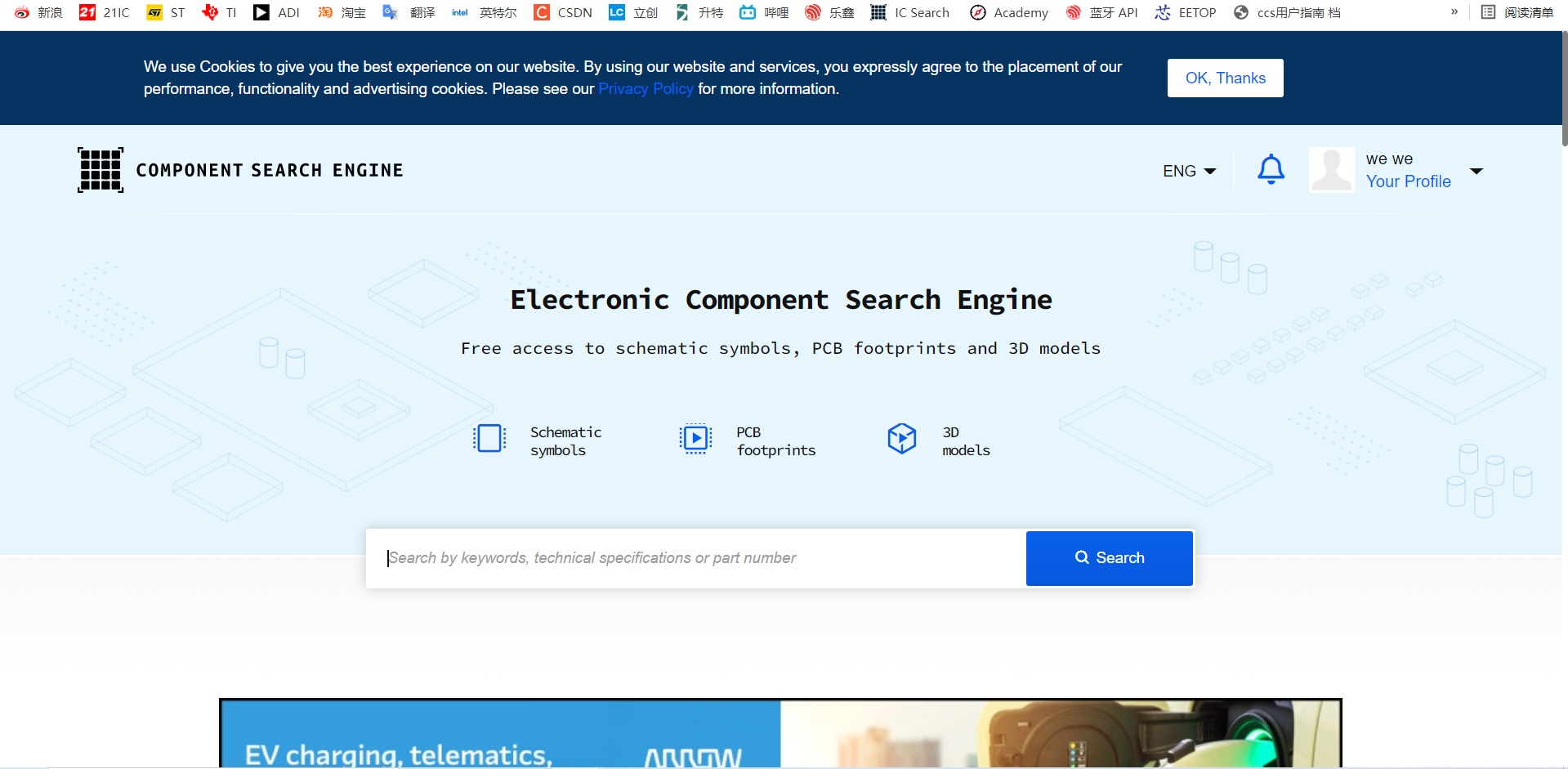Click the Schematic symbols icon
Screen dimensions: 1568x769
point(489,438)
